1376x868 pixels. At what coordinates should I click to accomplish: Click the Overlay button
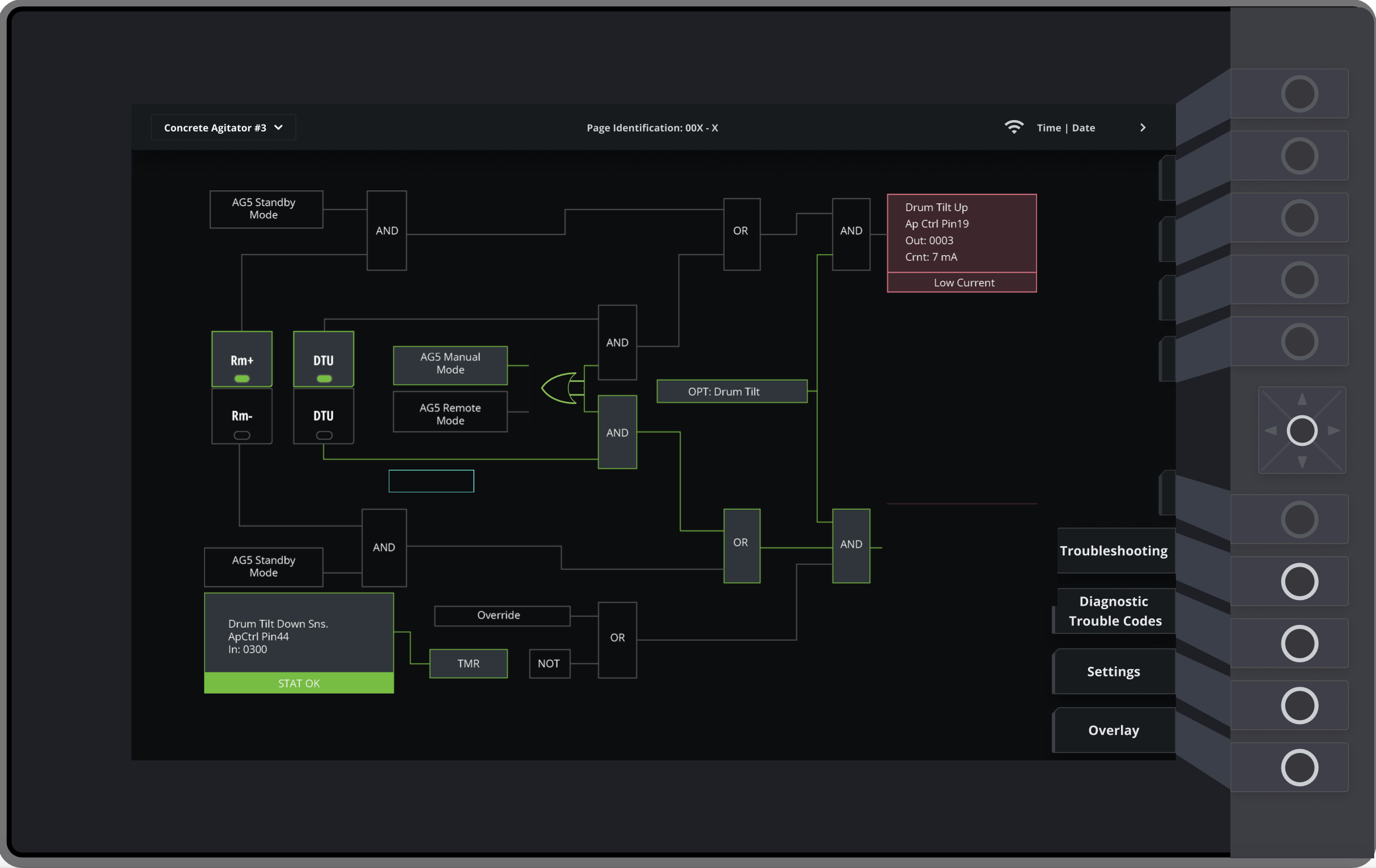(1113, 730)
